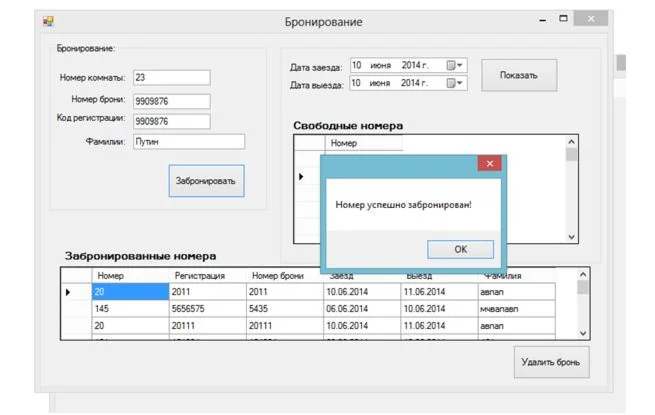
Task: Maximize the Бронирование window
Action: click(564, 19)
